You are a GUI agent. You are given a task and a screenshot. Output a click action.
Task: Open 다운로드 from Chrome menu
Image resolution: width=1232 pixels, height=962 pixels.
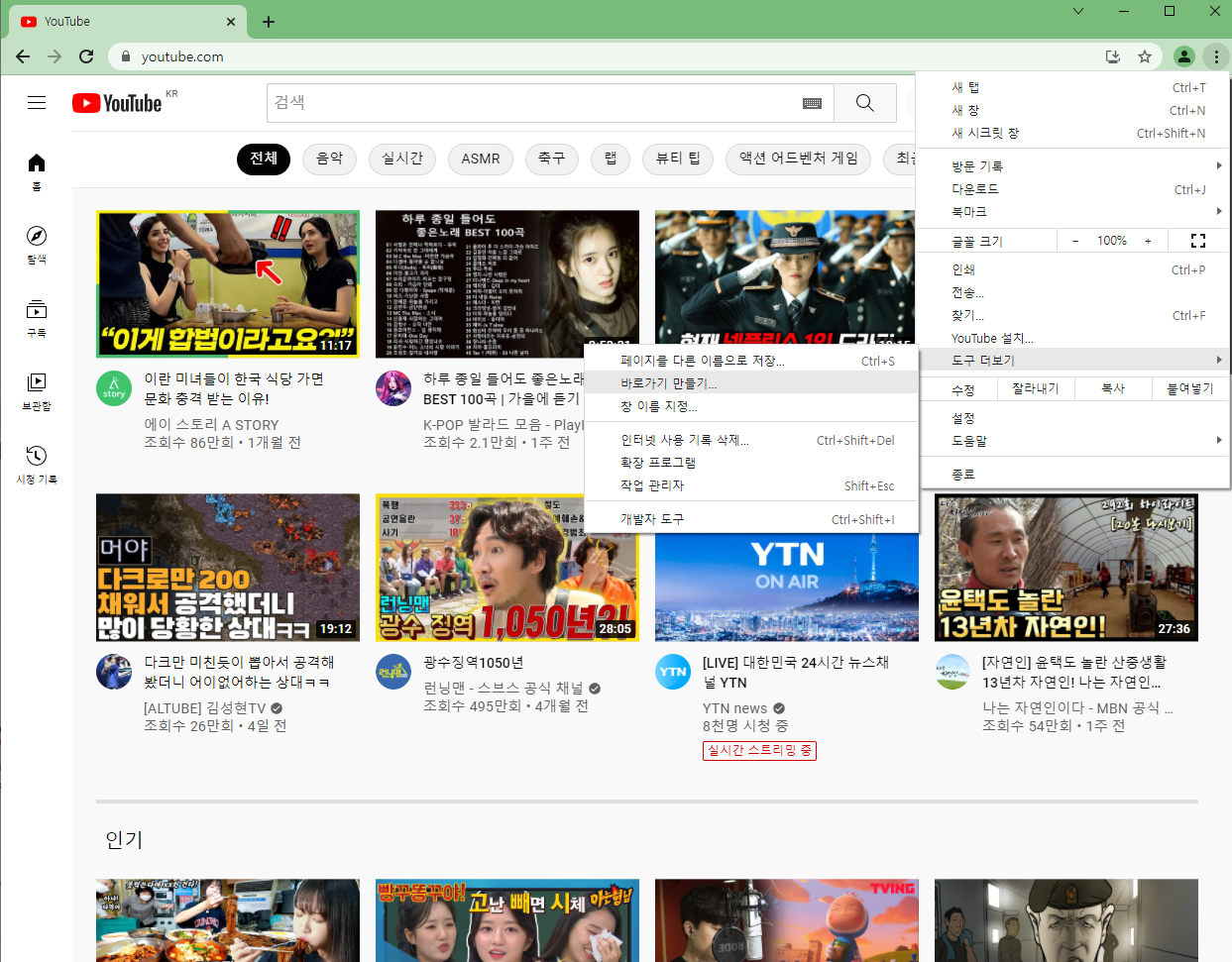pos(1074,189)
